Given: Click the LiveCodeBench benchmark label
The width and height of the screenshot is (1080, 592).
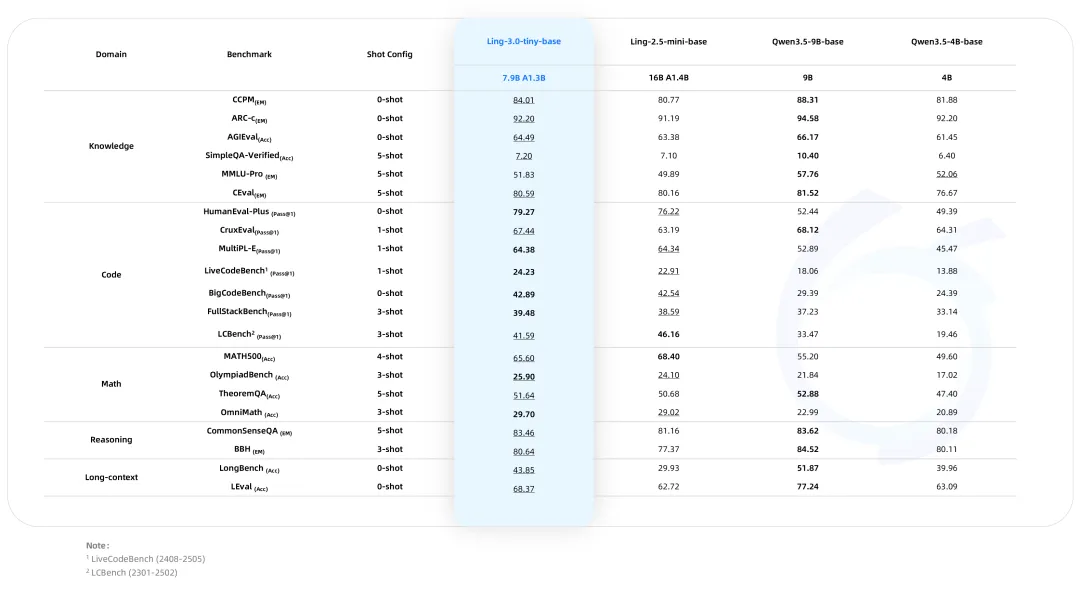Looking at the screenshot, I should (x=249, y=272).
